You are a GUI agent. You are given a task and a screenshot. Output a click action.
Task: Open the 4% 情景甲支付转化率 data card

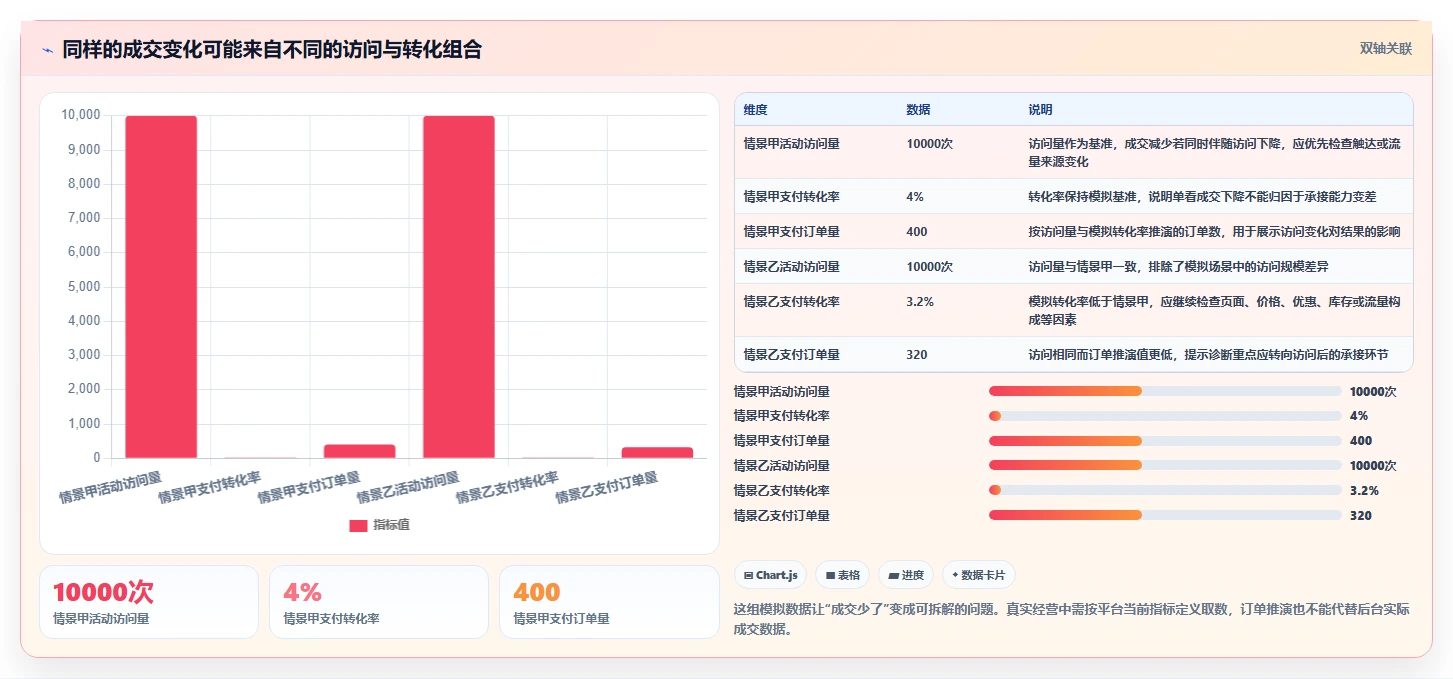click(379, 602)
